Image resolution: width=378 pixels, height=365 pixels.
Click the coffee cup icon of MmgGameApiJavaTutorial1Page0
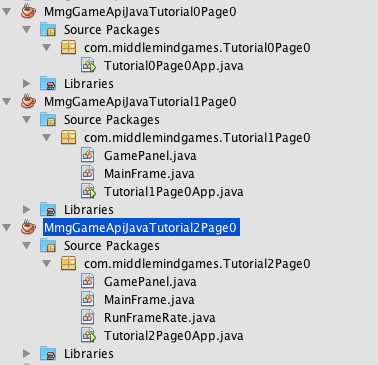click(28, 101)
